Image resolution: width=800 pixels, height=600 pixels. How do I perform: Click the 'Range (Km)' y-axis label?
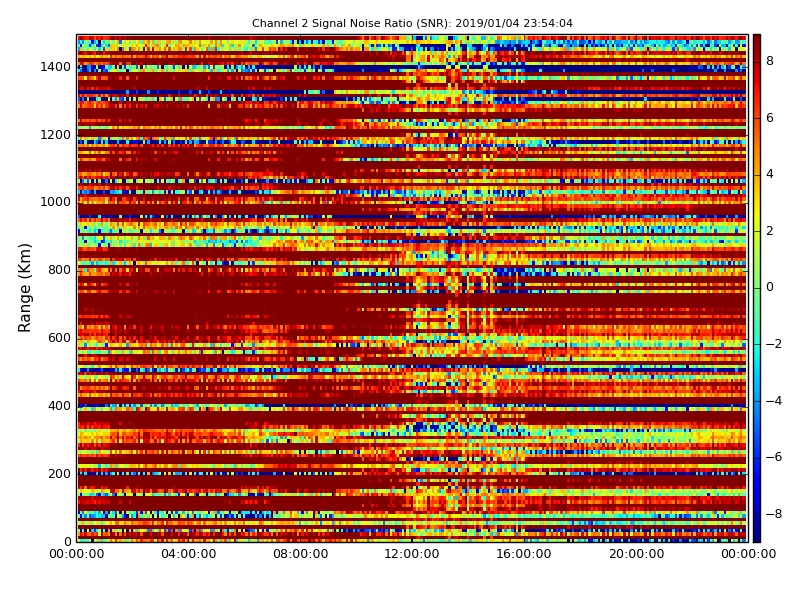tap(24, 288)
